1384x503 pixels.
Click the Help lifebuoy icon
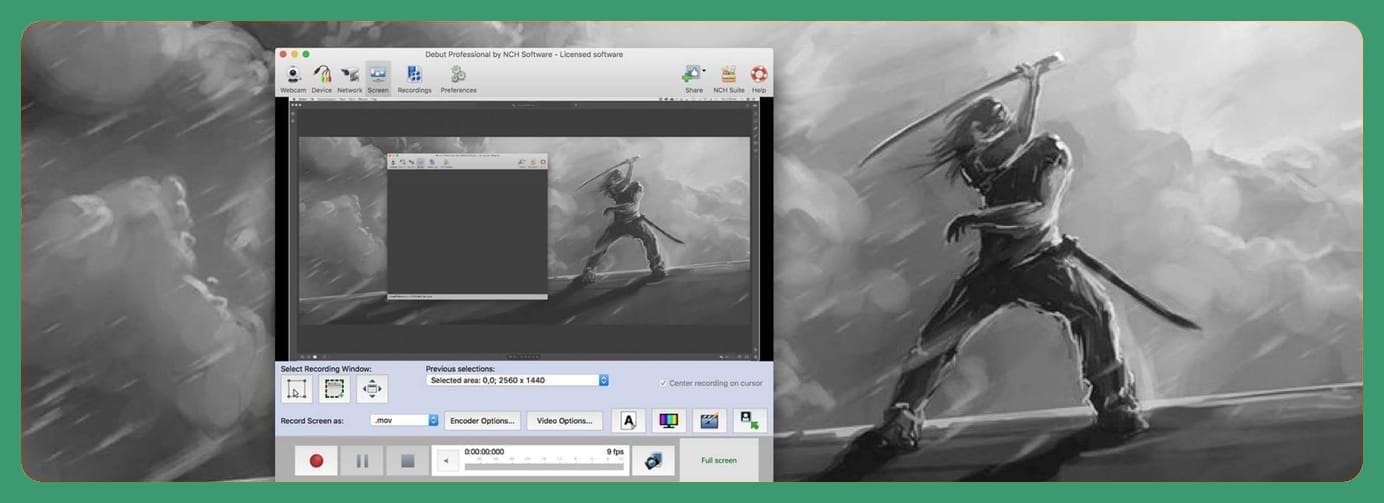click(x=759, y=78)
